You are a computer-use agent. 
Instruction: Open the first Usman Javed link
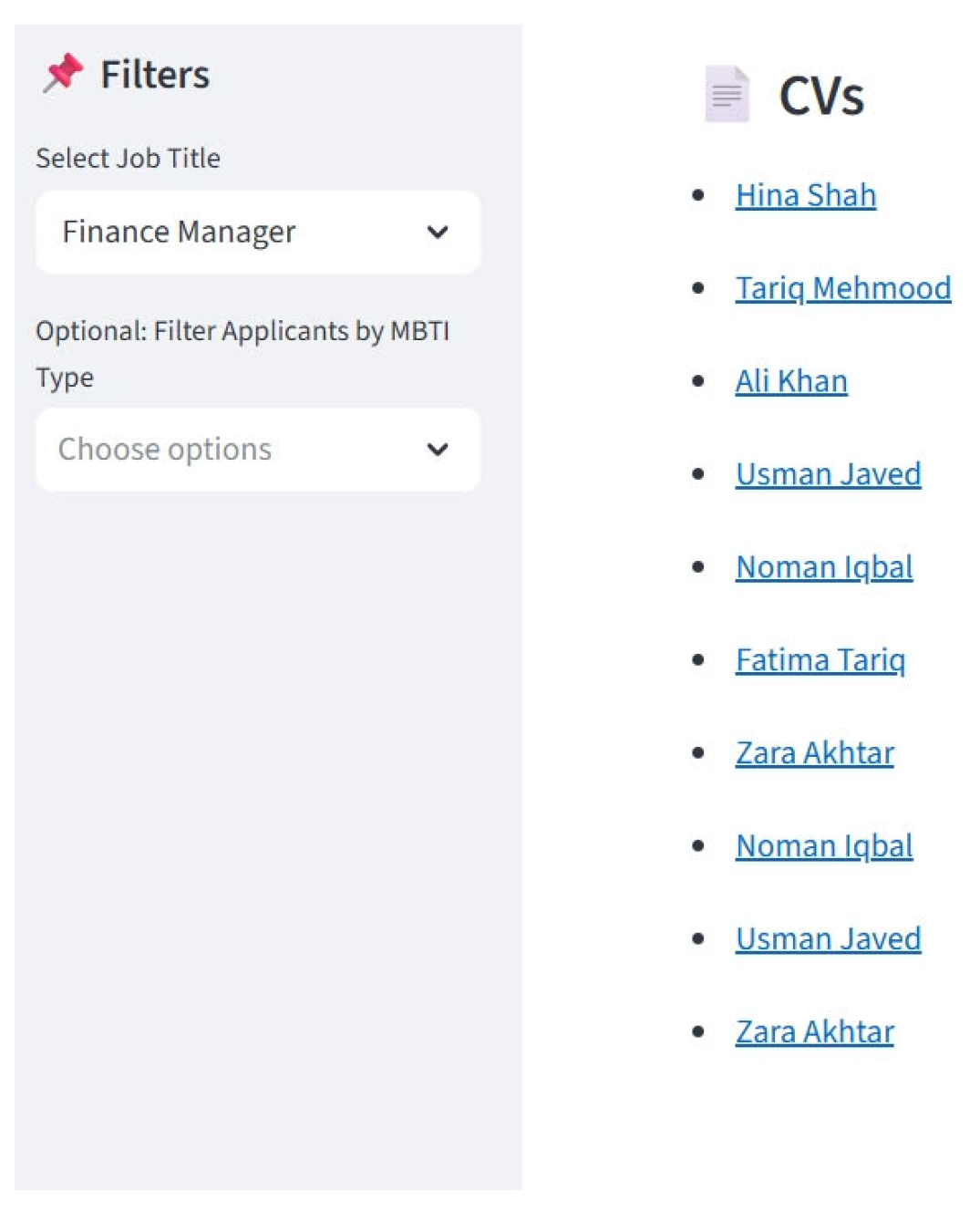pos(828,474)
